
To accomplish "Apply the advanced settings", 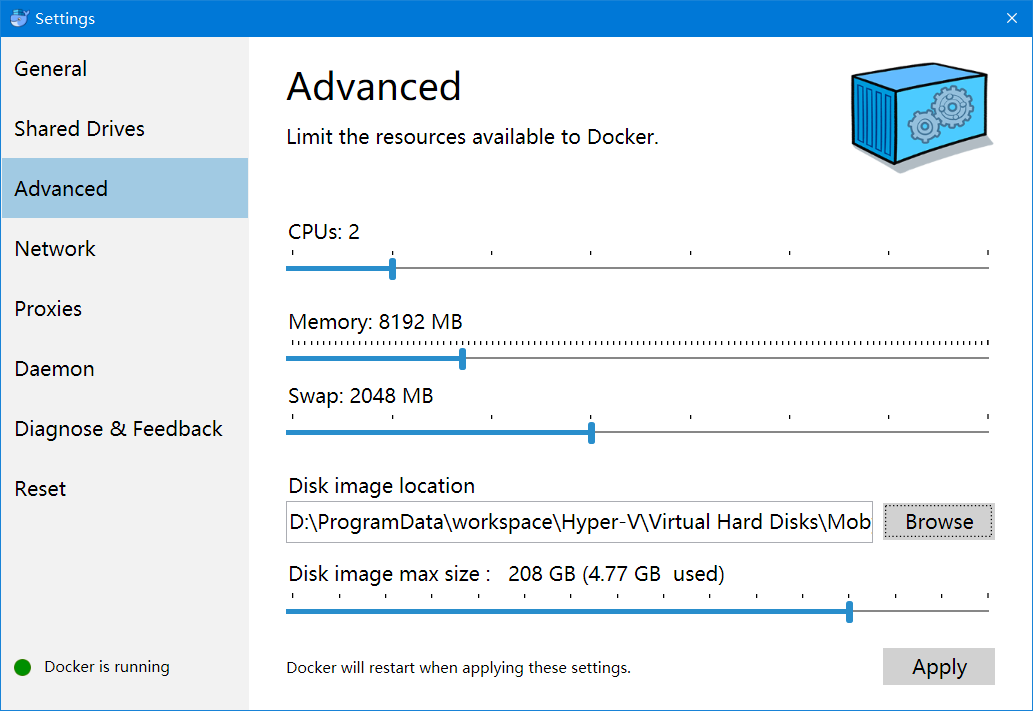I will tap(939, 667).
